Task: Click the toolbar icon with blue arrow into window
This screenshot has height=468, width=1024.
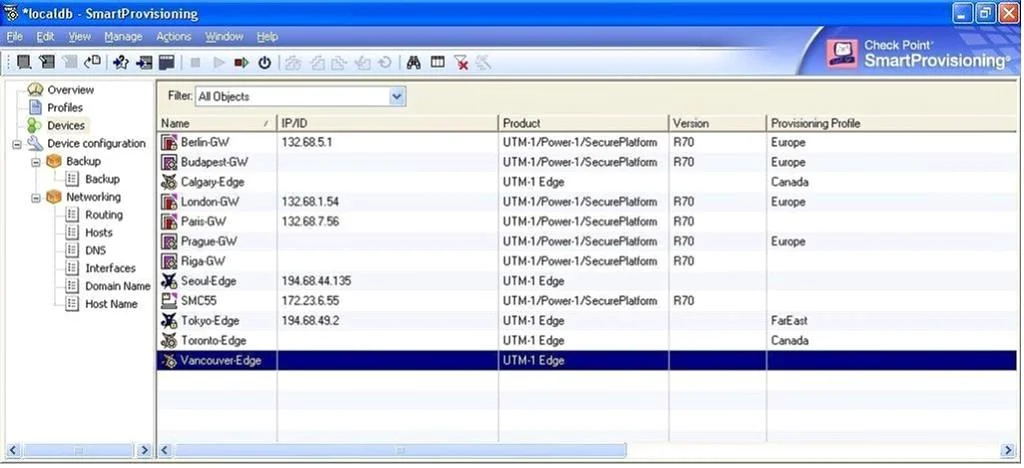Action: point(144,63)
